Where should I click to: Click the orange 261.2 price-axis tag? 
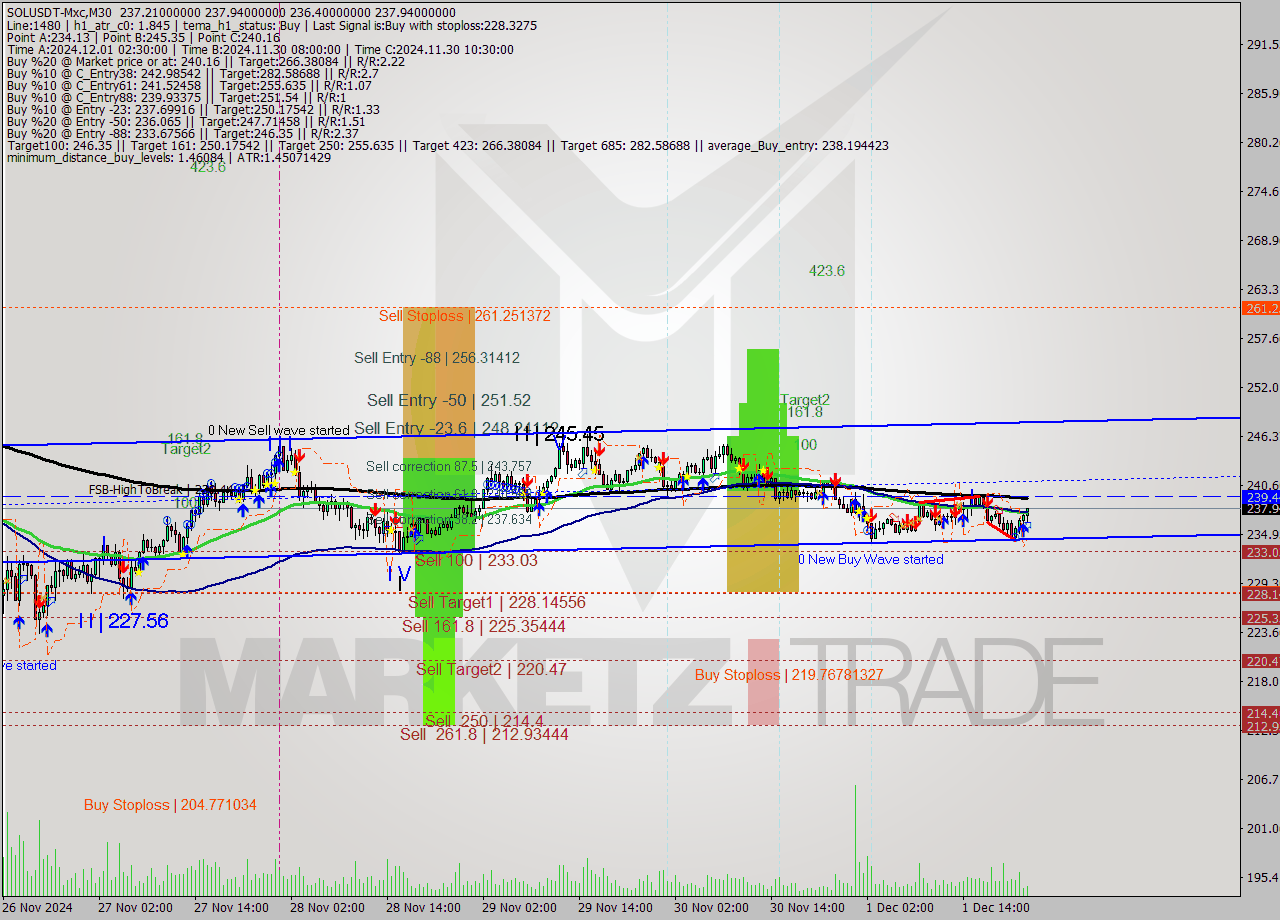click(1260, 308)
